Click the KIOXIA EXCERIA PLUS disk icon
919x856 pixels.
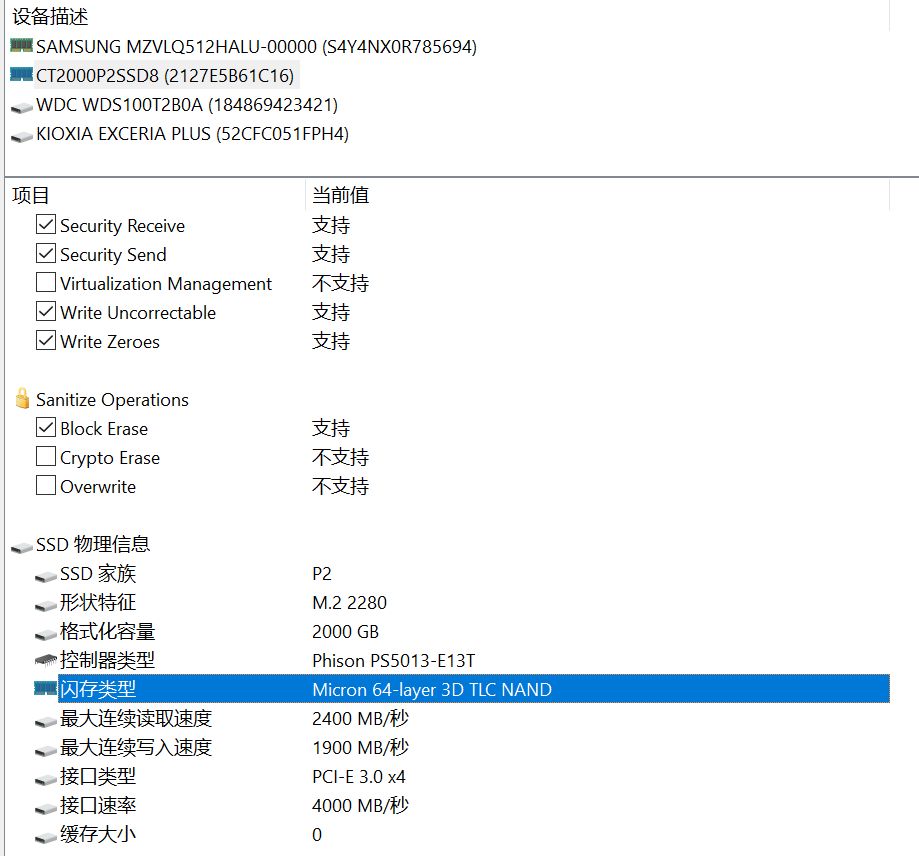[22, 134]
